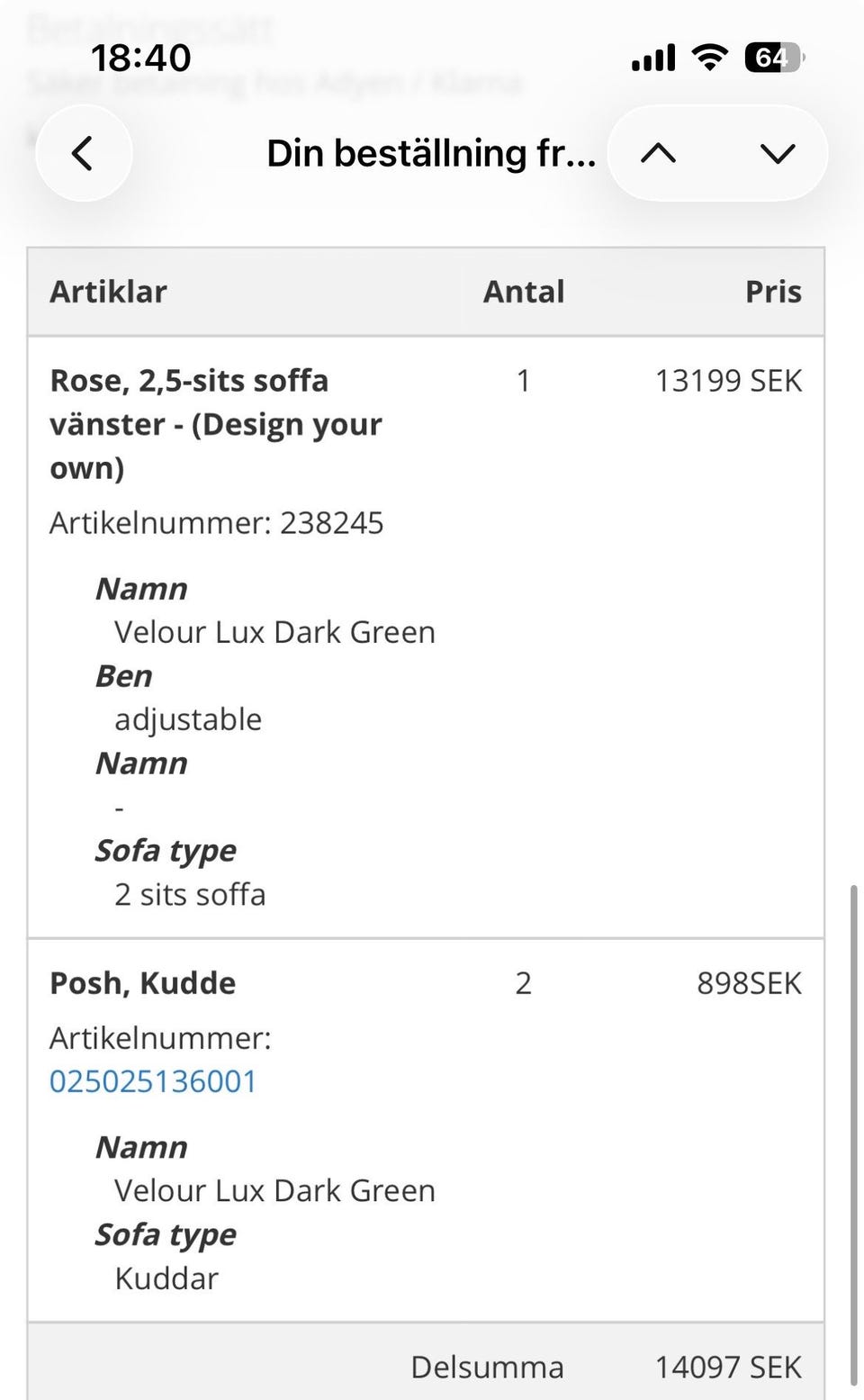This screenshot has height=1400, width=864.
Task: Tap the Wi-Fi icon in the status bar
Action: [710, 56]
